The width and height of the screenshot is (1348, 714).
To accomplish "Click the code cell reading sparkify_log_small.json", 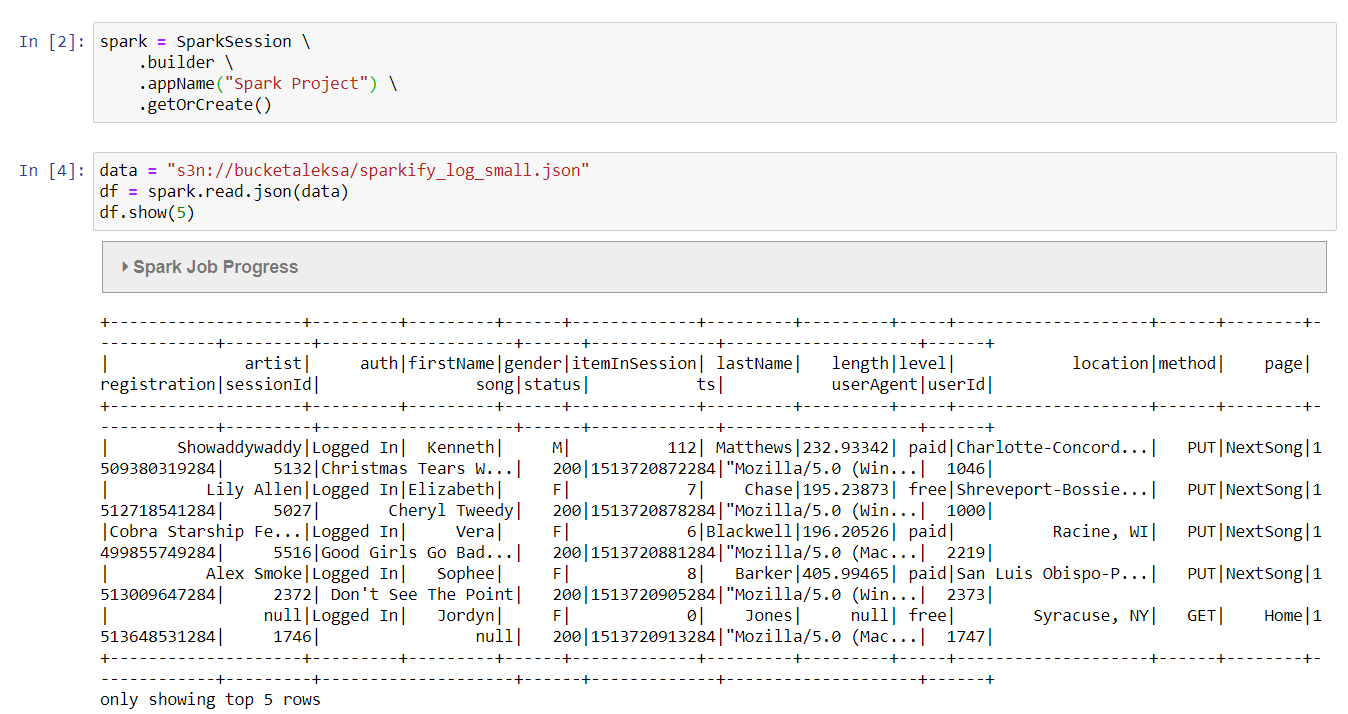I will [x=714, y=192].
